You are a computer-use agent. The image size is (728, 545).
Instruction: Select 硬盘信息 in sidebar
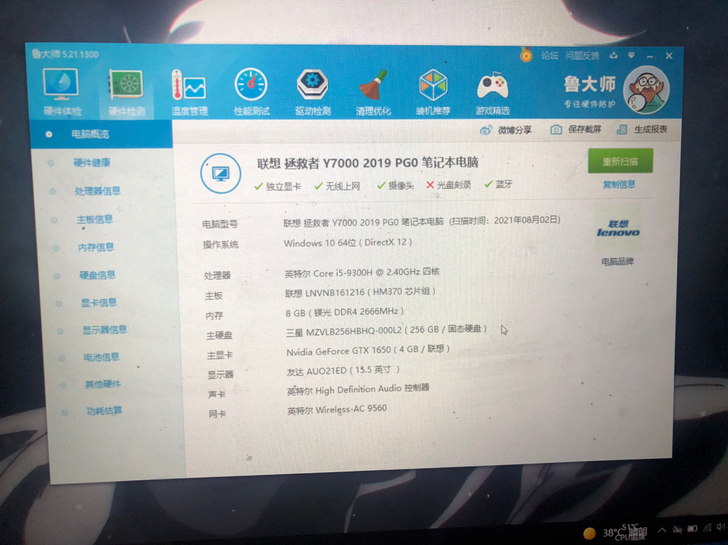(x=98, y=275)
